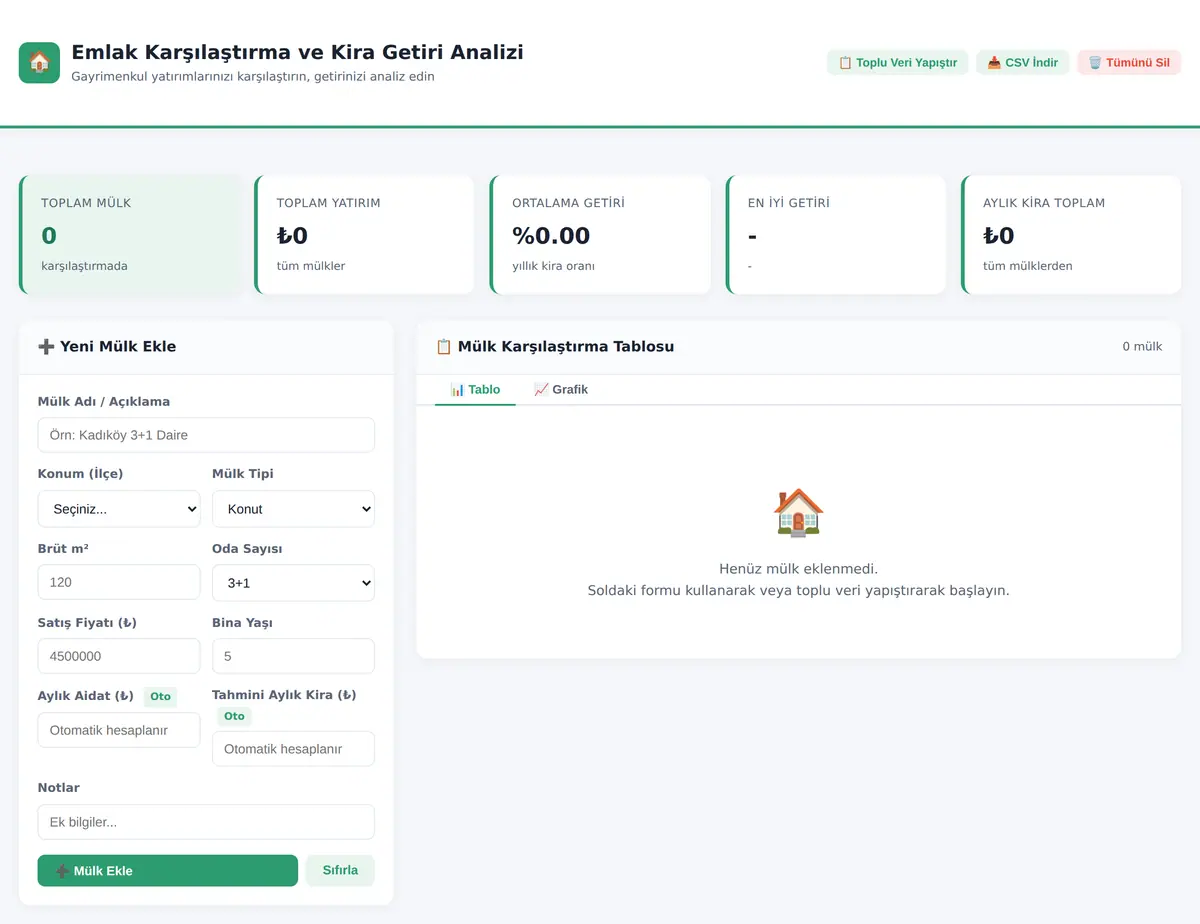
Task: Click the "Henüz mülk eklenmedi." message
Action: click(x=798, y=569)
